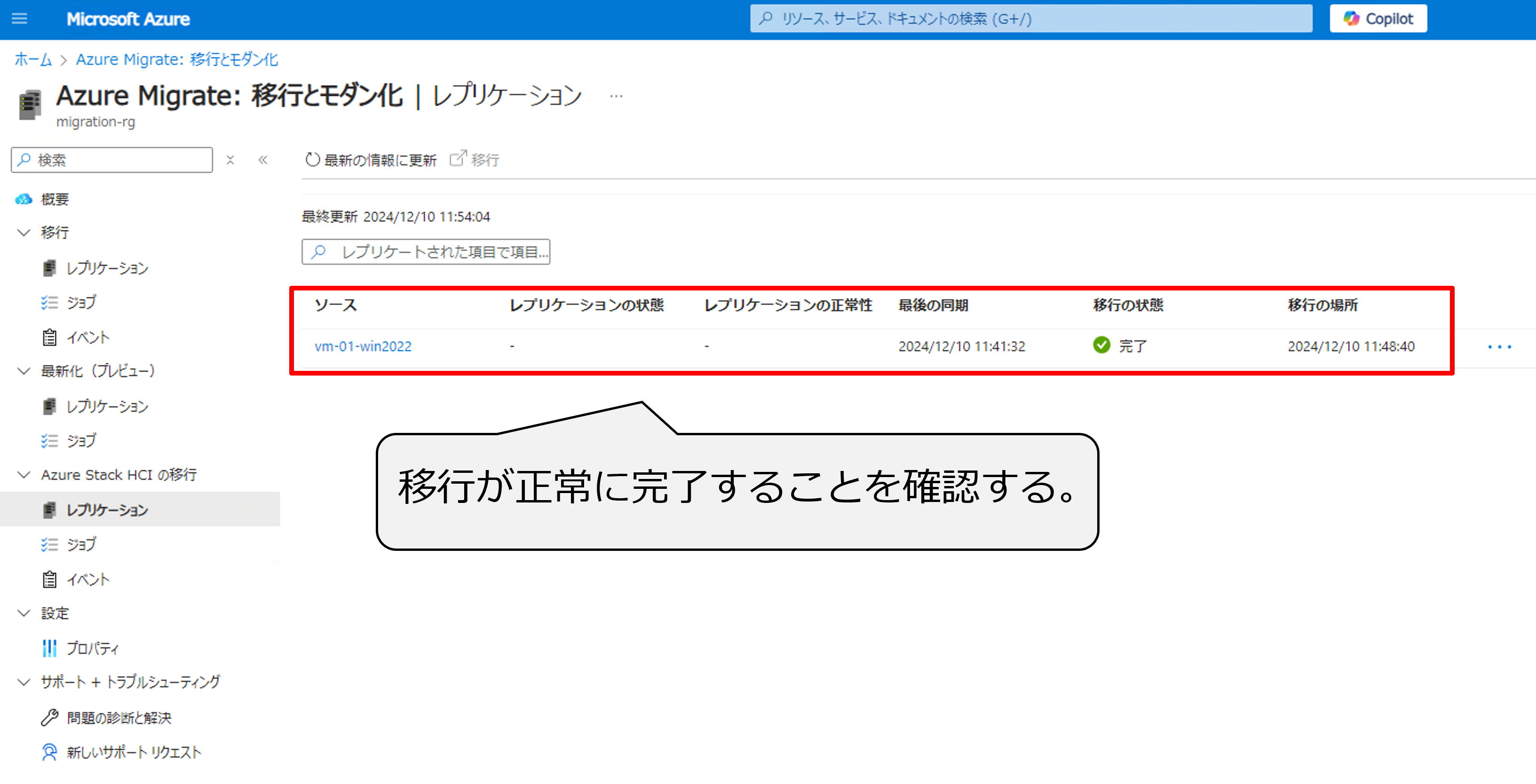Select イベント under the 移行 section
The width and height of the screenshot is (1536, 784).
87,338
